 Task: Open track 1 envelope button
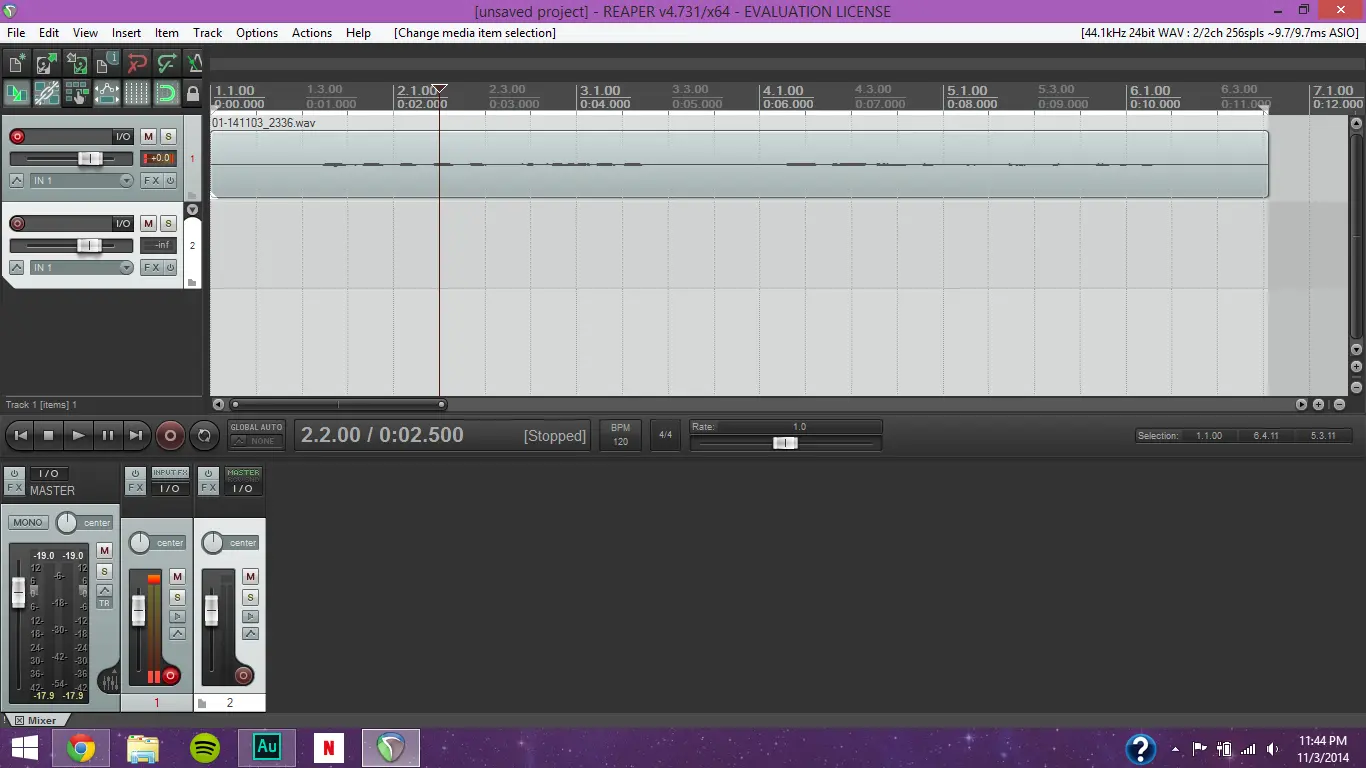17,181
